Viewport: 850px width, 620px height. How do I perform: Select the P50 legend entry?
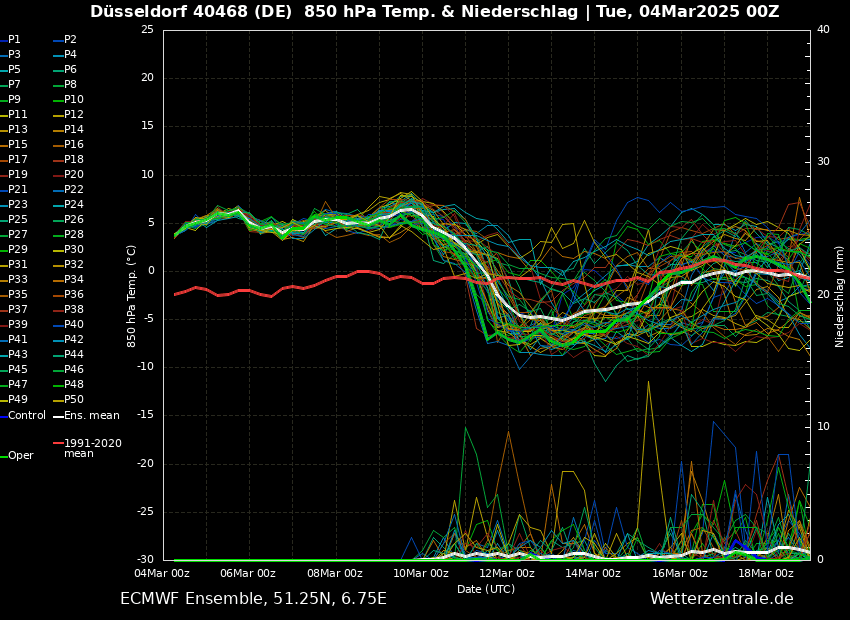tap(74, 399)
